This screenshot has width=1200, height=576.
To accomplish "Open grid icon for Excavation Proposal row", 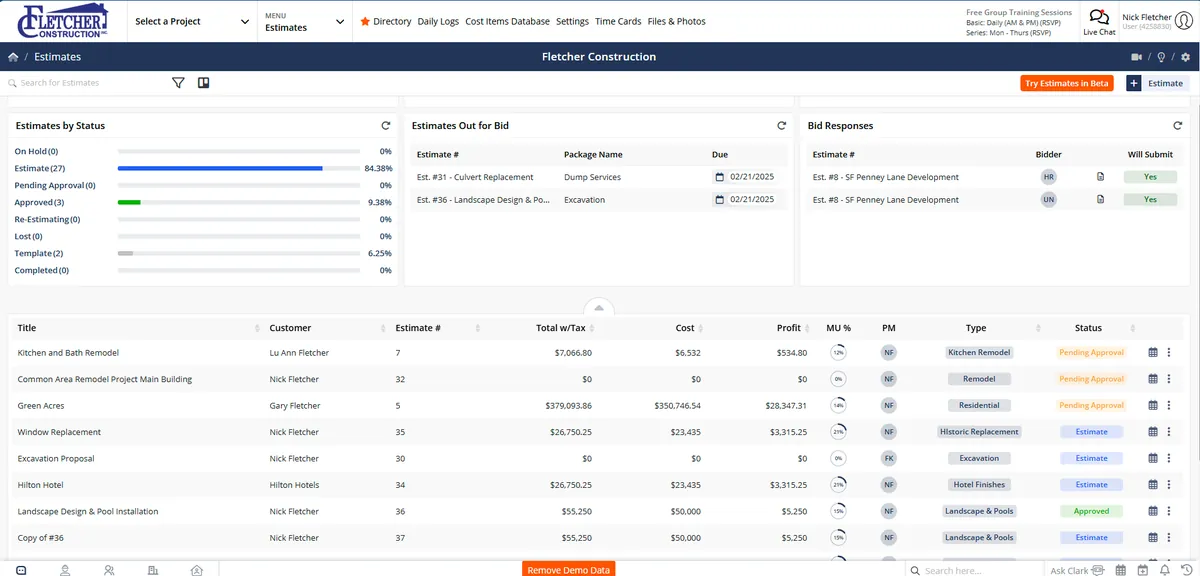I will pyautogui.click(x=1153, y=458).
